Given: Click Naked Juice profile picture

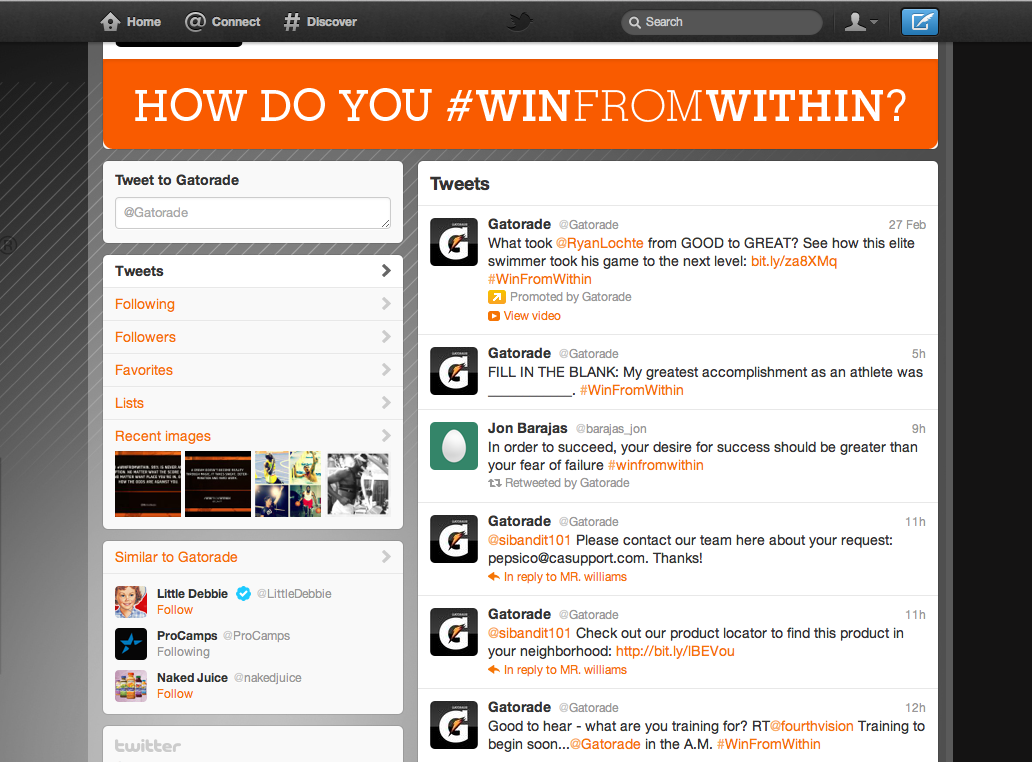Looking at the screenshot, I should (x=131, y=686).
